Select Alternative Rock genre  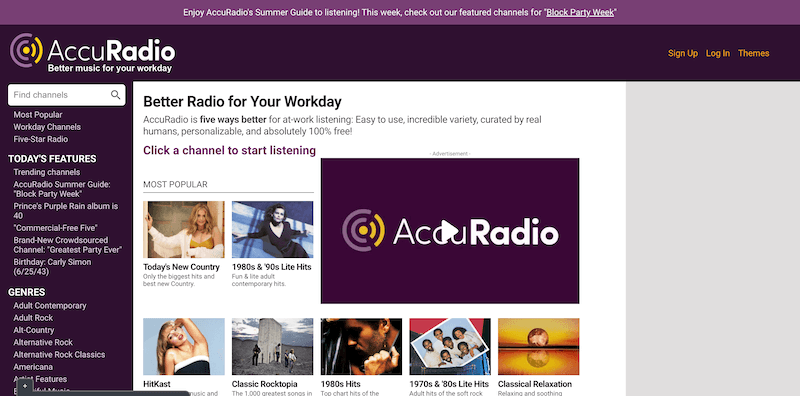point(43,342)
